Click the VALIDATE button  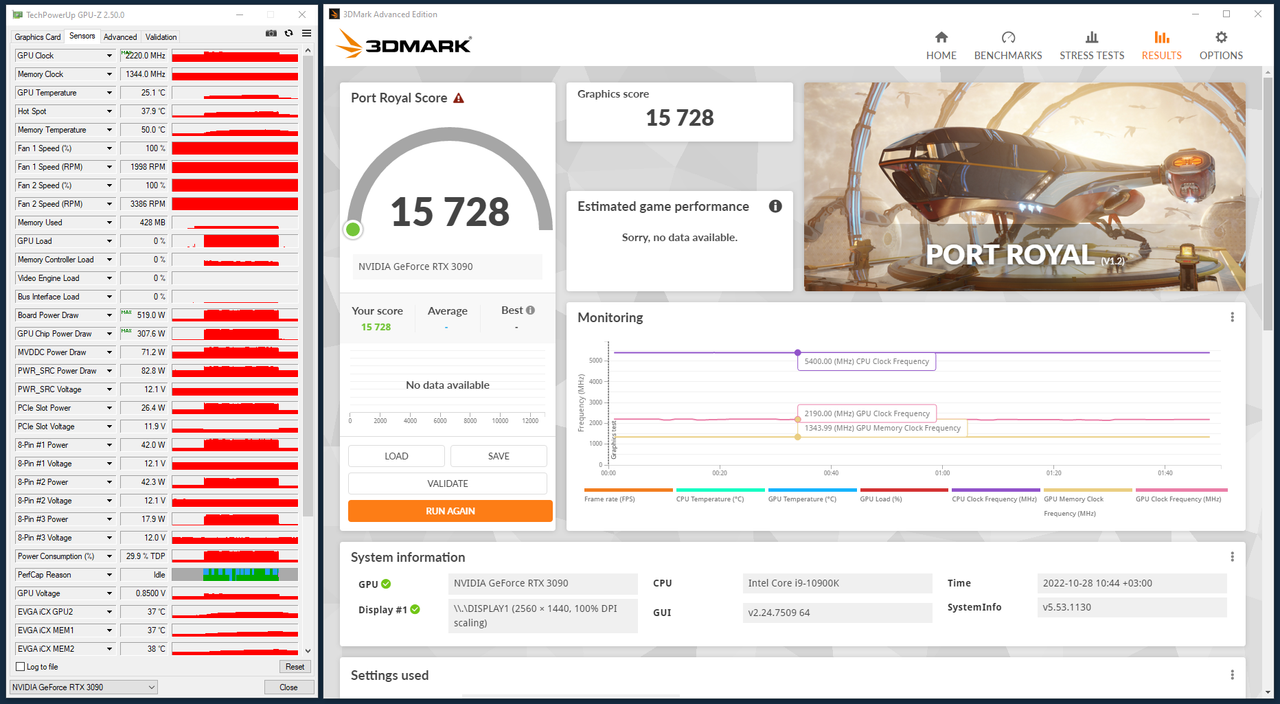(x=448, y=483)
